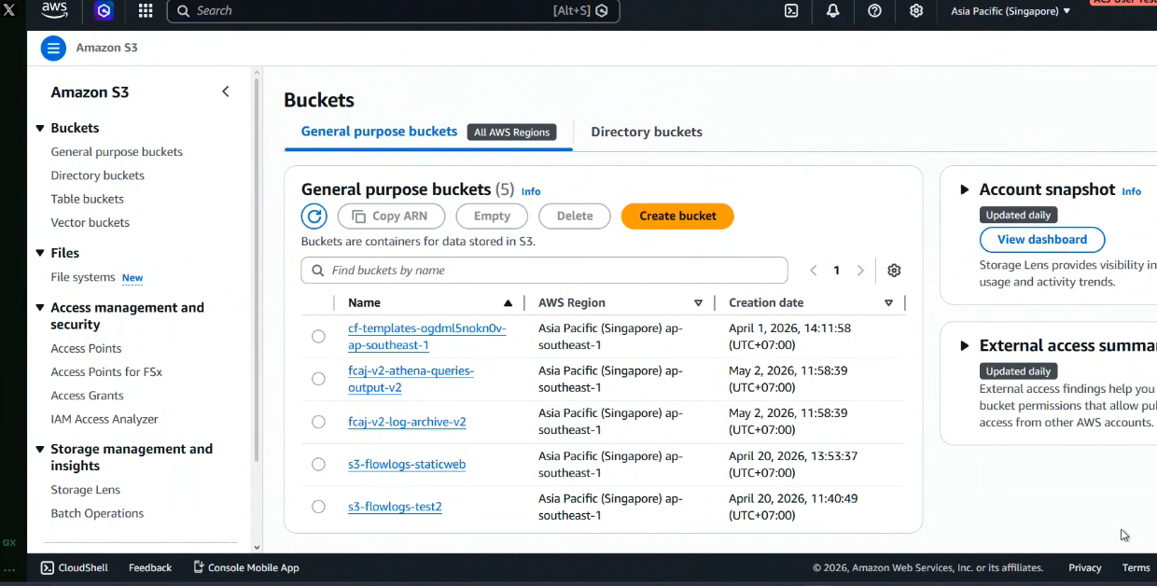Screen dimensions: 1157x586
Task: Click the Delete button
Action: pos(575,216)
